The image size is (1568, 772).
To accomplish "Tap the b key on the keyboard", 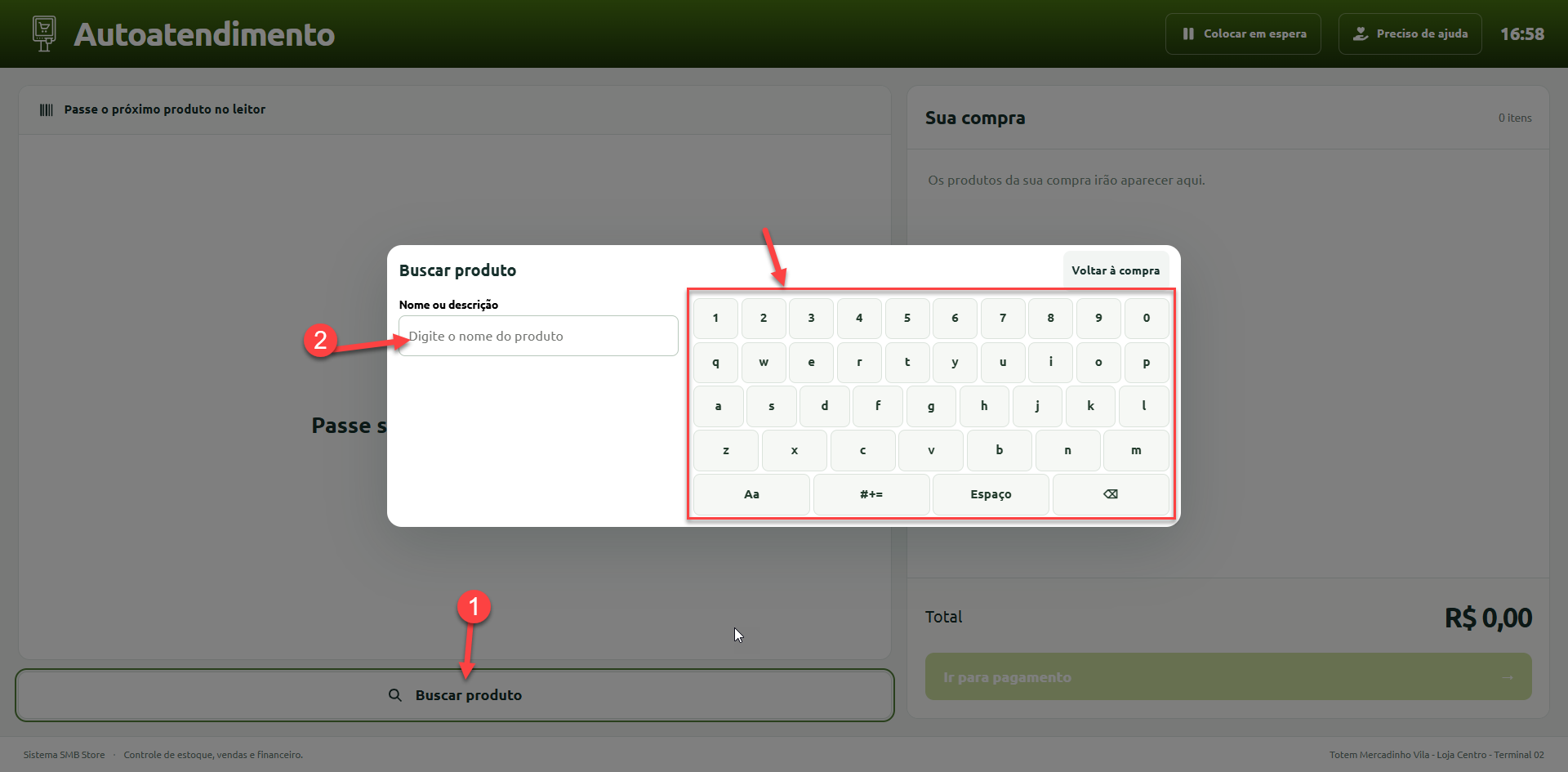I will 1000,450.
